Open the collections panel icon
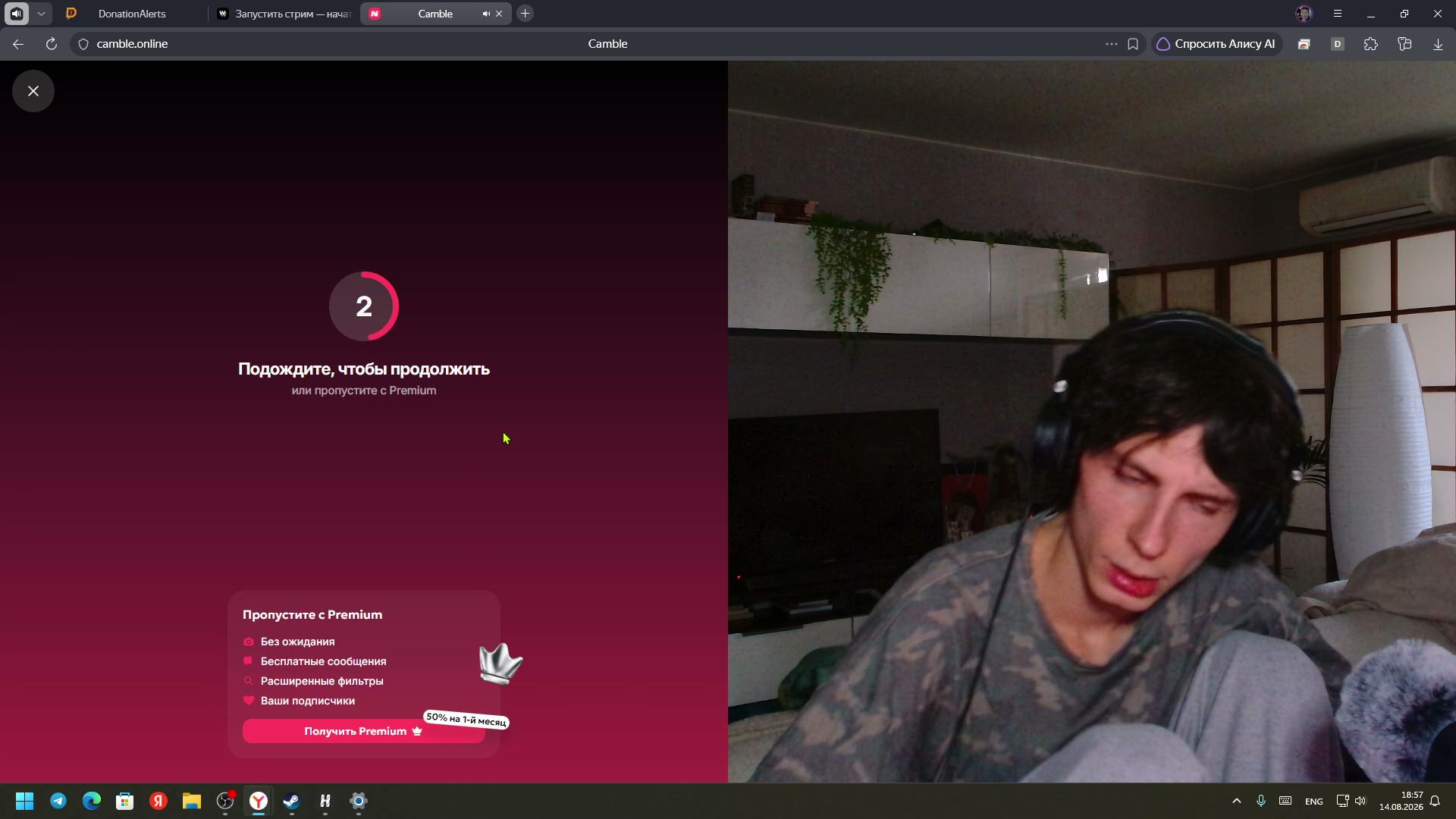Viewport: 1456px width, 819px height. click(x=1404, y=44)
